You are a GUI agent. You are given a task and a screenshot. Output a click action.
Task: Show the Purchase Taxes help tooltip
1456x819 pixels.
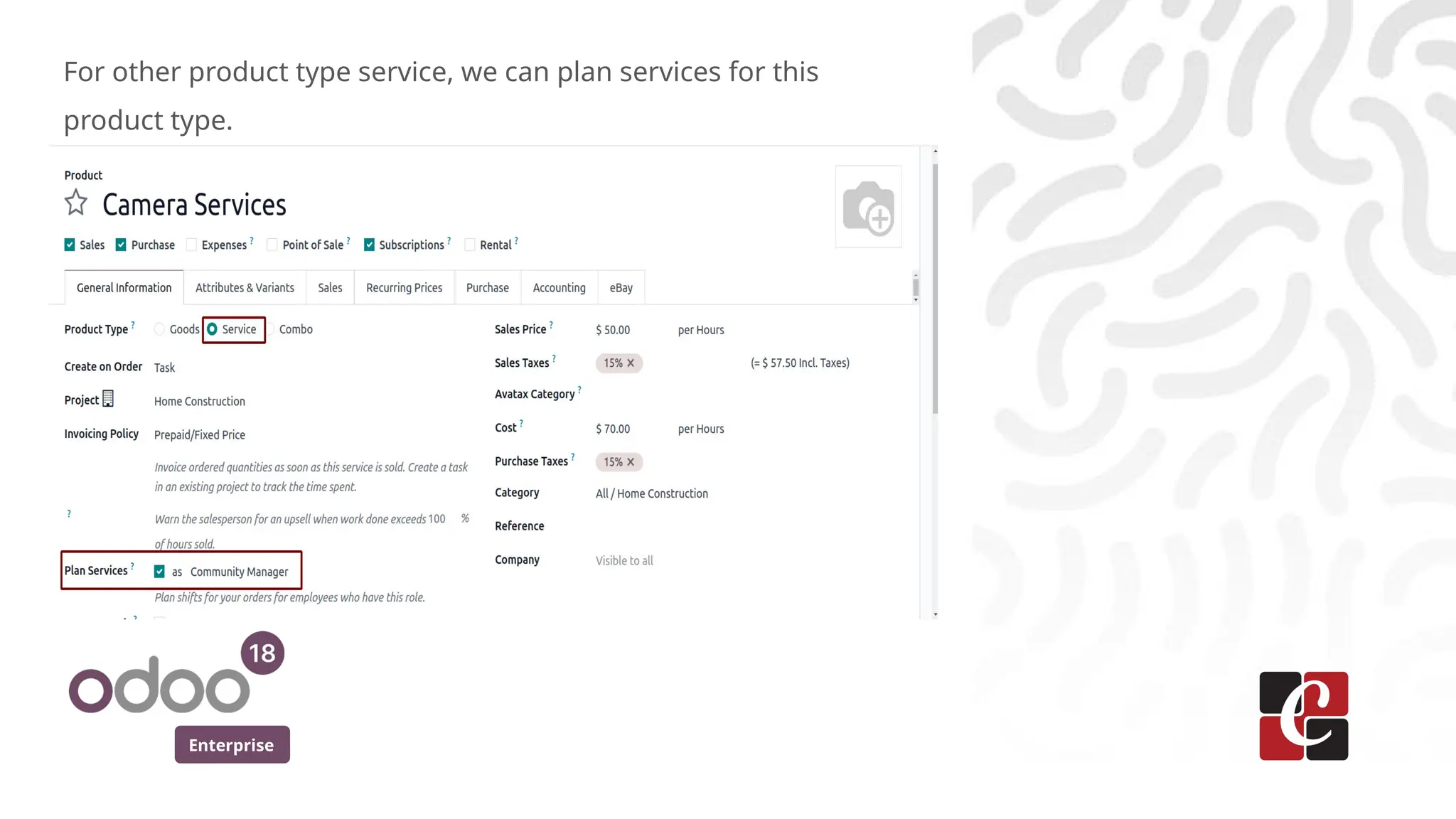(572, 457)
